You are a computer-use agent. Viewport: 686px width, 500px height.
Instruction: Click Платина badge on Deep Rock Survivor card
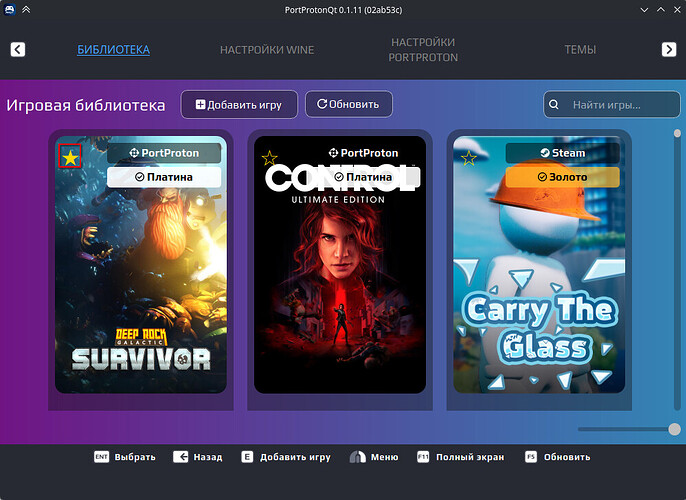164,177
